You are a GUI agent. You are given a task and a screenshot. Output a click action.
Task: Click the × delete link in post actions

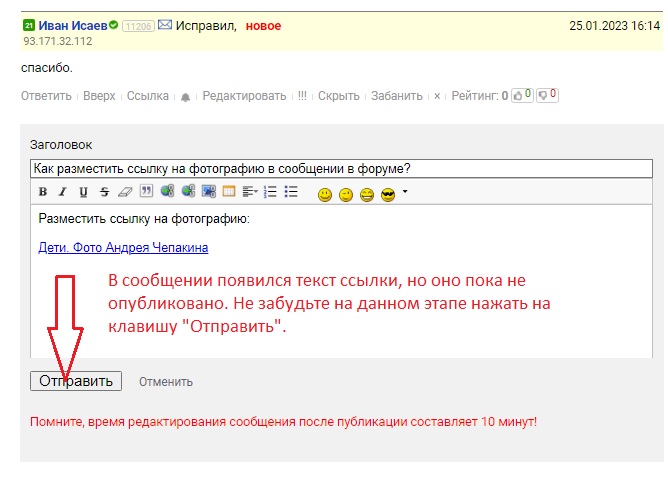[x=437, y=96]
